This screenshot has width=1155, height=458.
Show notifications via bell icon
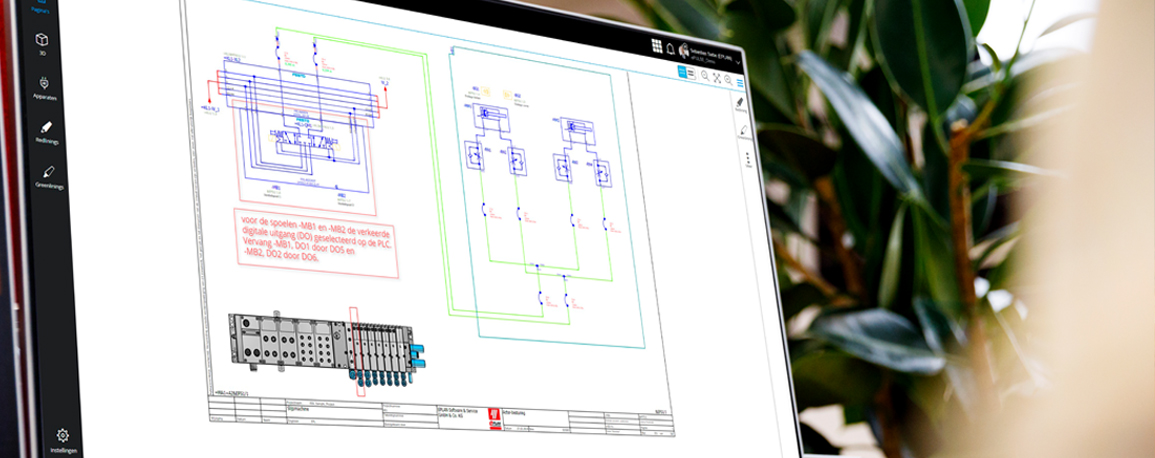point(670,48)
